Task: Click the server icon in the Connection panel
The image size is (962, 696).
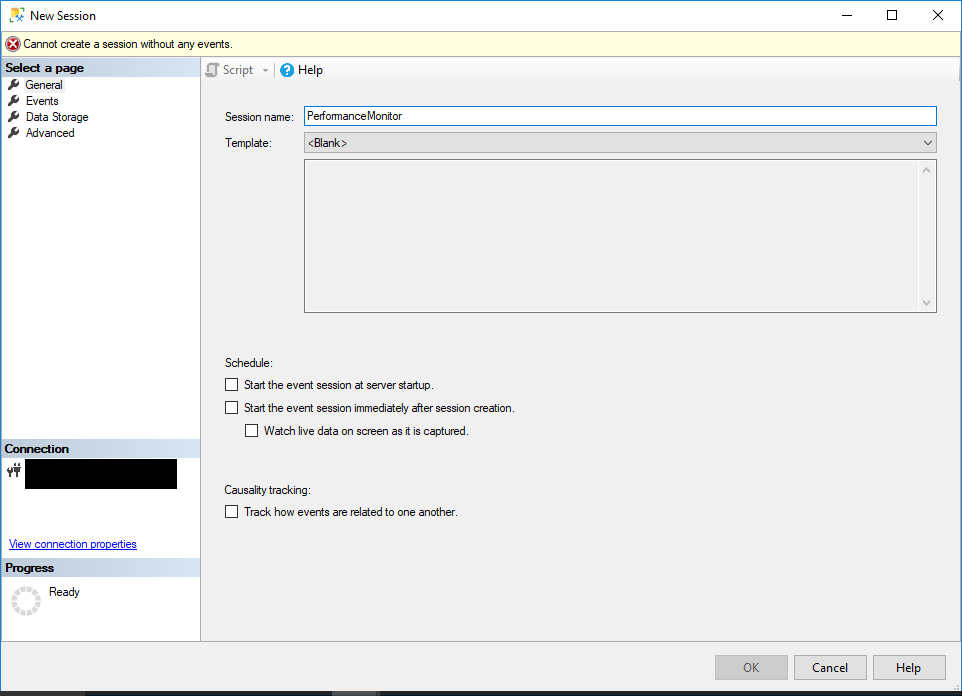Action: [13, 472]
